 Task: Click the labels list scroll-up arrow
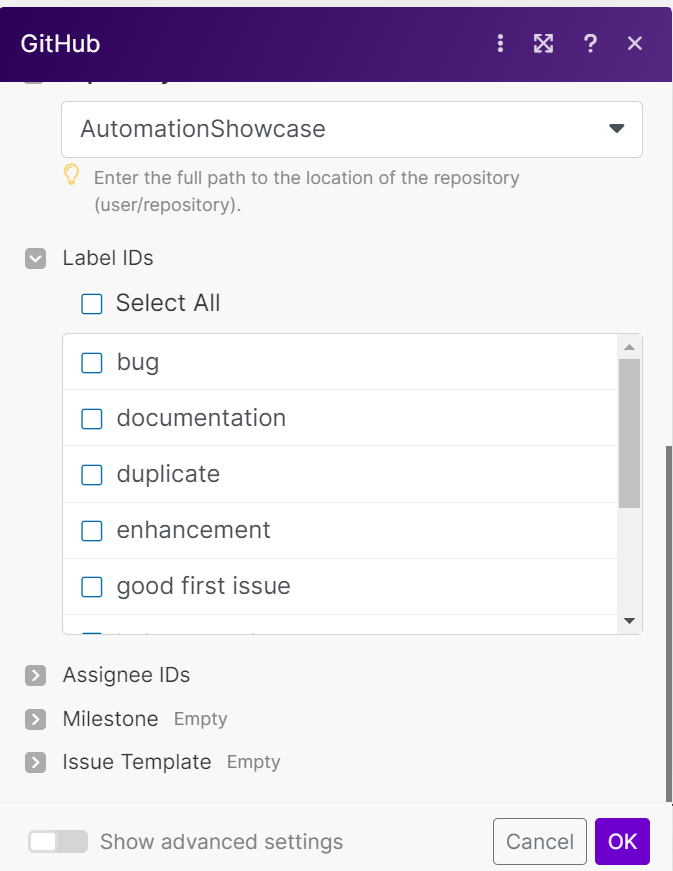629,347
